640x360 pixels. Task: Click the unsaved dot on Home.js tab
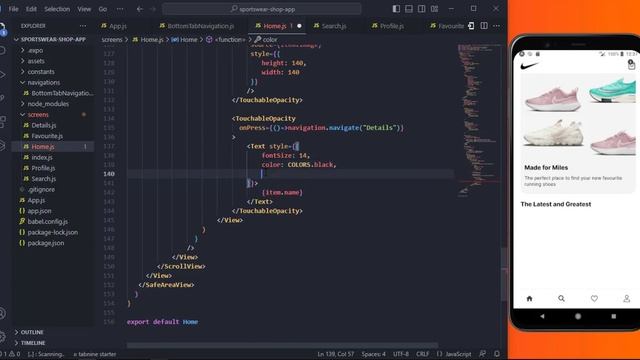[299, 26]
